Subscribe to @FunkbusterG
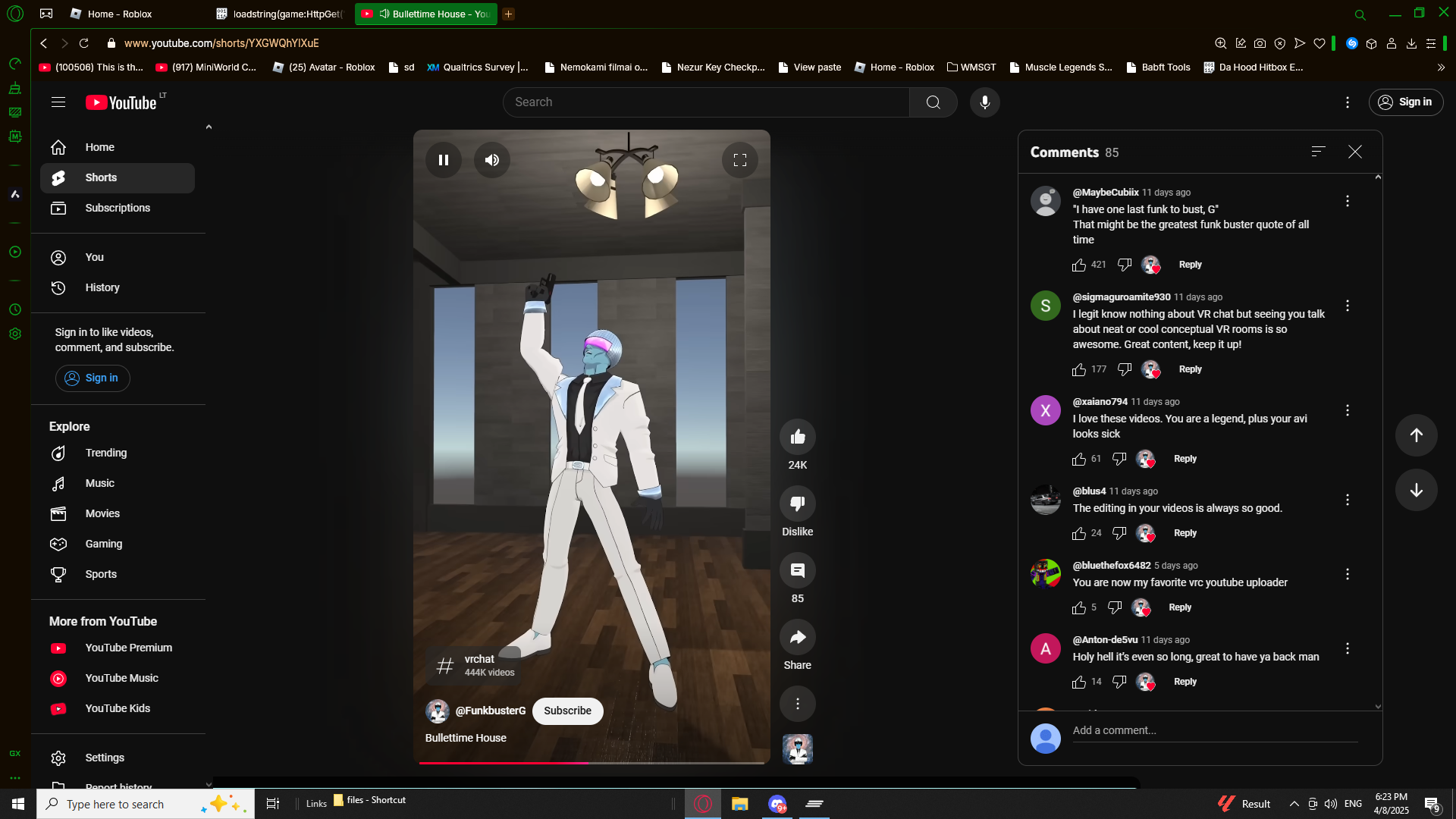1456x819 pixels. pyautogui.click(x=567, y=711)
